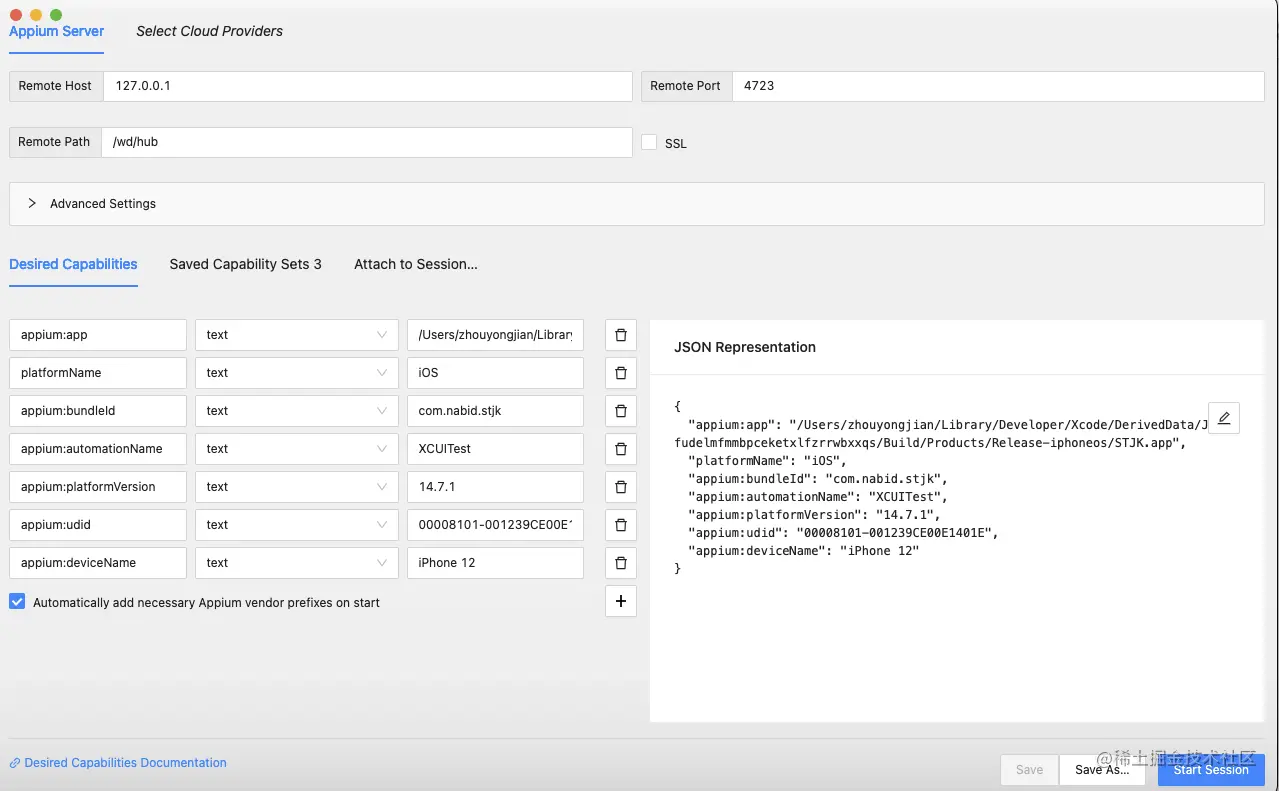The width and height of the screenshot is (1279, 791).
Task: Select Desired Capabilities tab
Action: tap(73, 264)
